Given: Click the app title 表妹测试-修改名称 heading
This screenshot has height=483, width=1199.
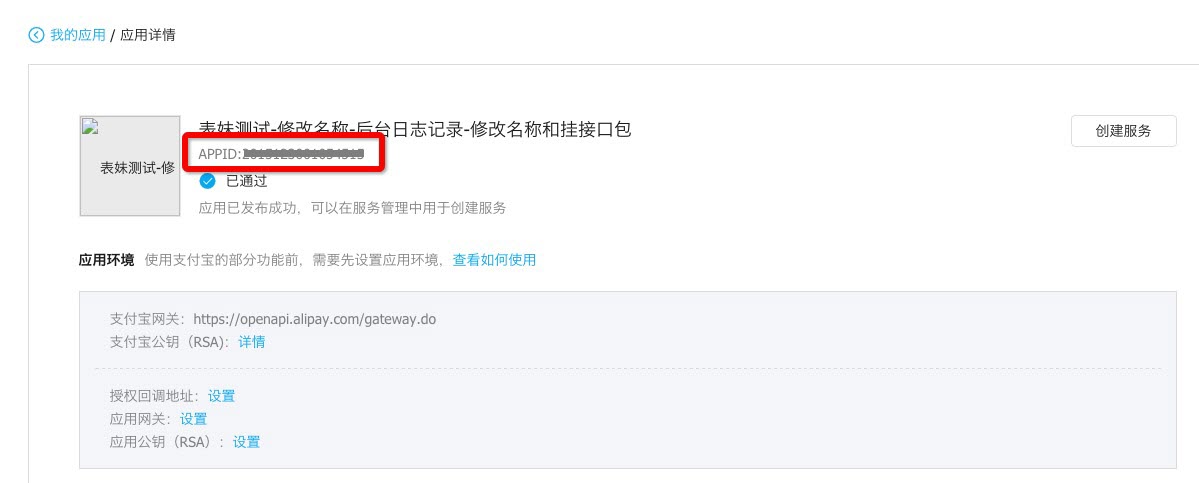Looking at the screenshot, I should 415,129.
